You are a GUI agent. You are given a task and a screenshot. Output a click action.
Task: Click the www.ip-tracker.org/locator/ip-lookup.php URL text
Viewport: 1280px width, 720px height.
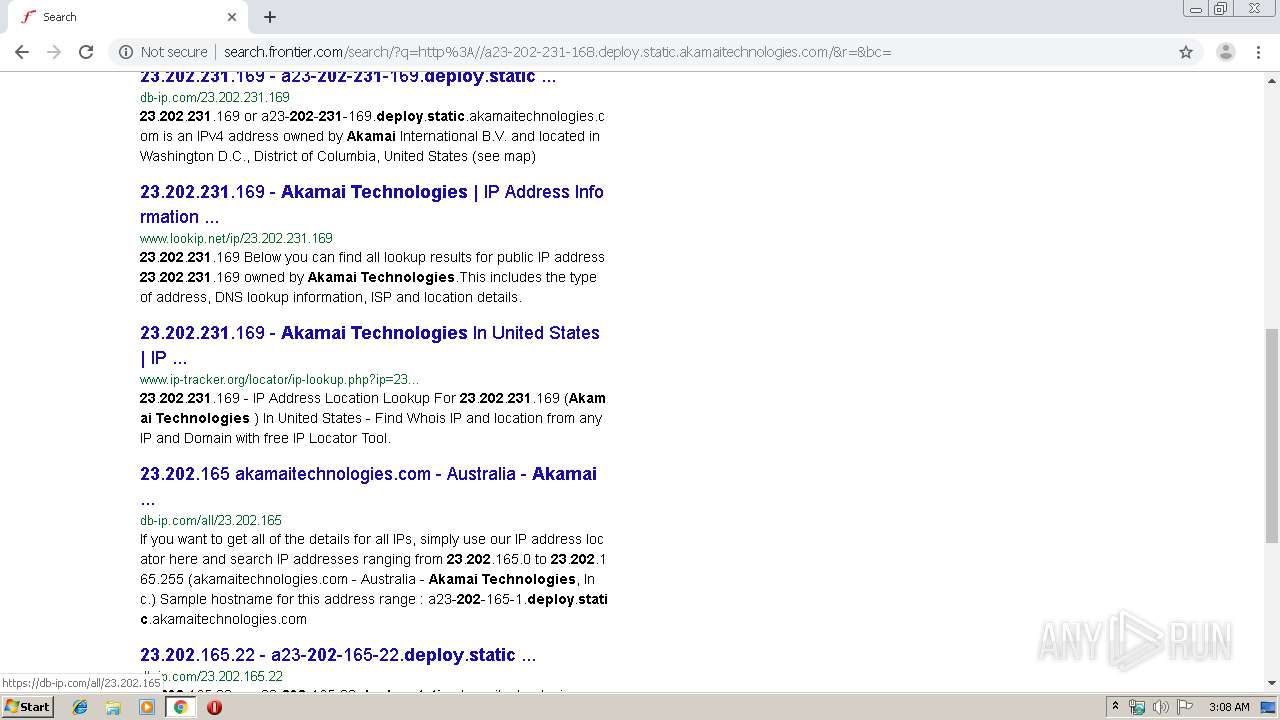279,379
